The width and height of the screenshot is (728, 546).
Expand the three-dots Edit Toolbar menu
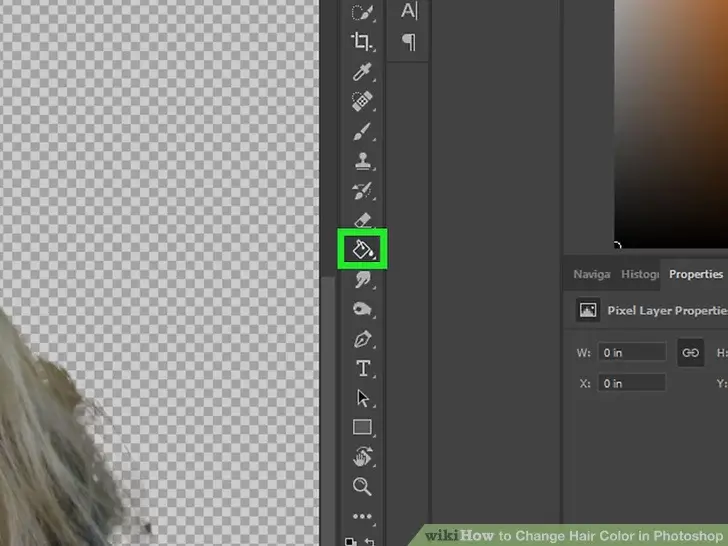pyautogui.click(x=362, y=517)
